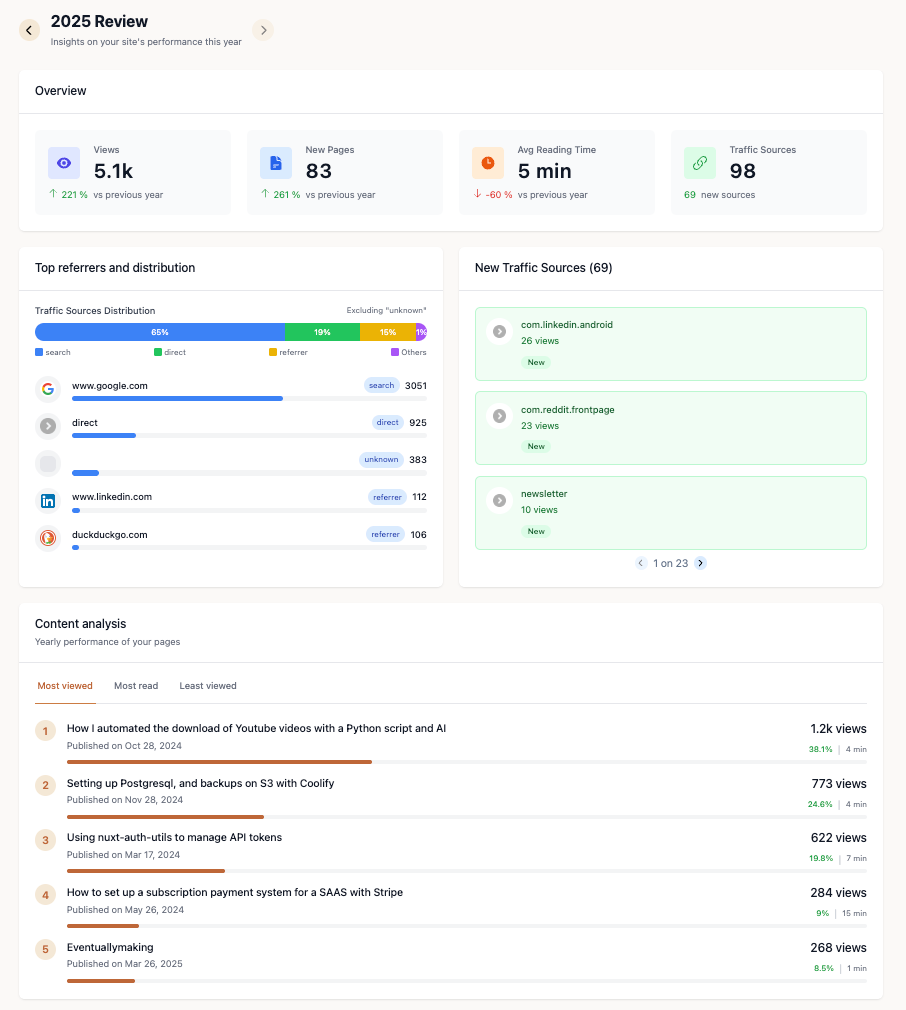Expand the com.linkedin.android source entry

(x=498, y=331)
